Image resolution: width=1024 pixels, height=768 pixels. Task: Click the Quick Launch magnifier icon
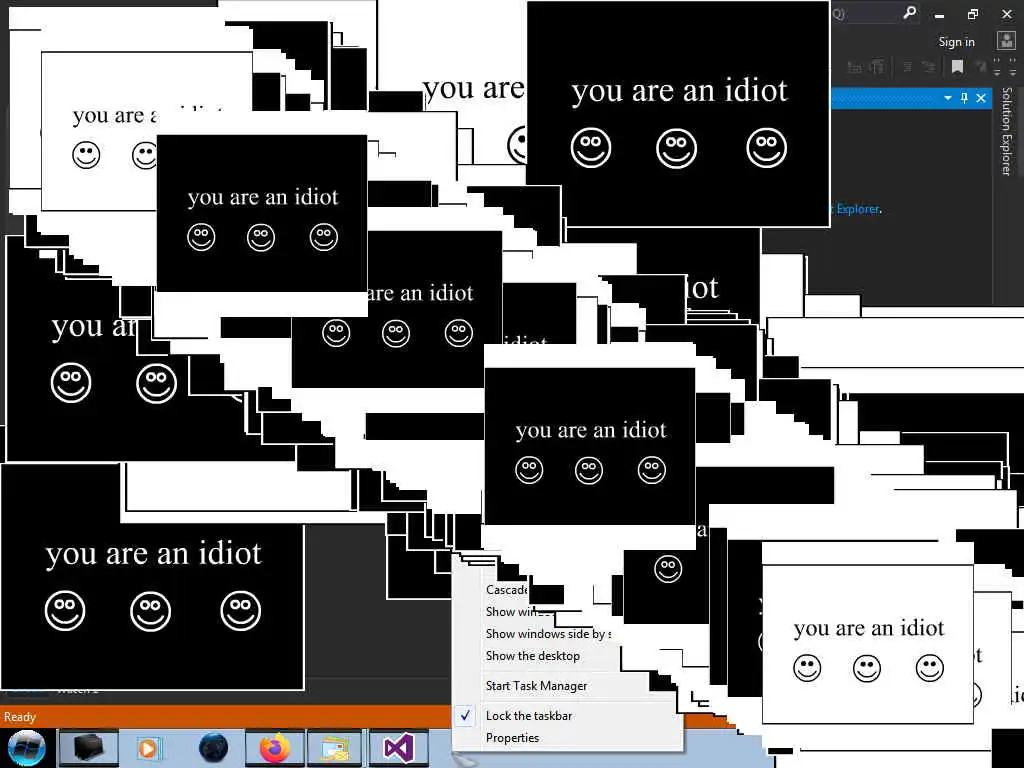point(909,12)
